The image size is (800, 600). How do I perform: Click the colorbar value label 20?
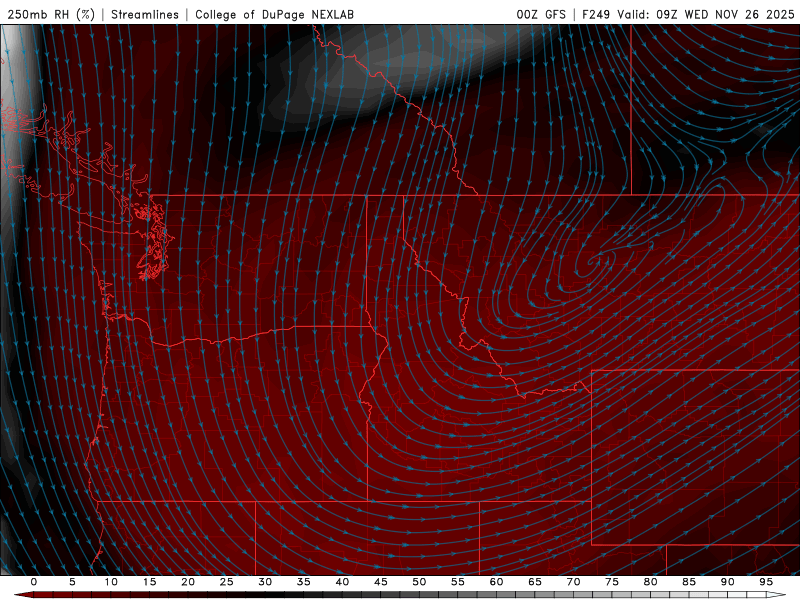click(188, 582)
